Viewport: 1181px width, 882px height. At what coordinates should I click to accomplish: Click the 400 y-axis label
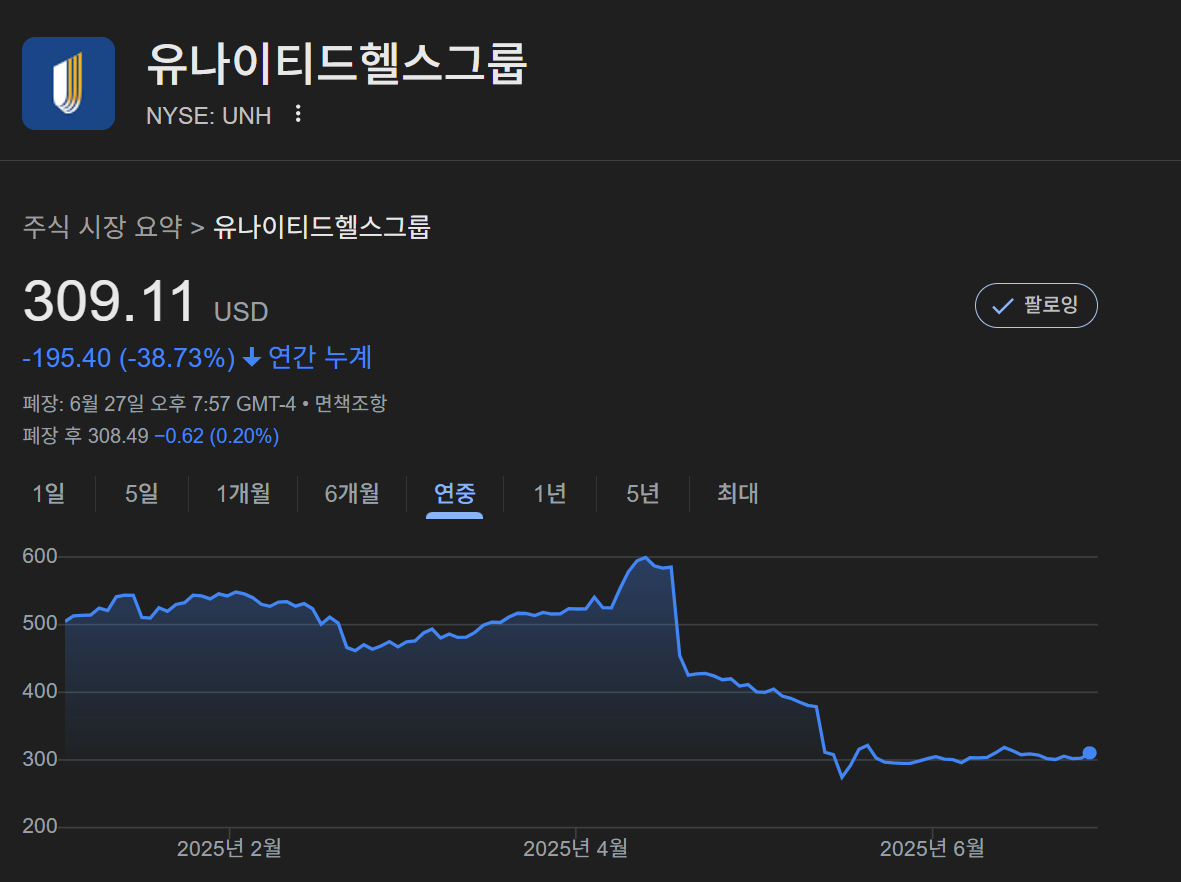[40, 691]
